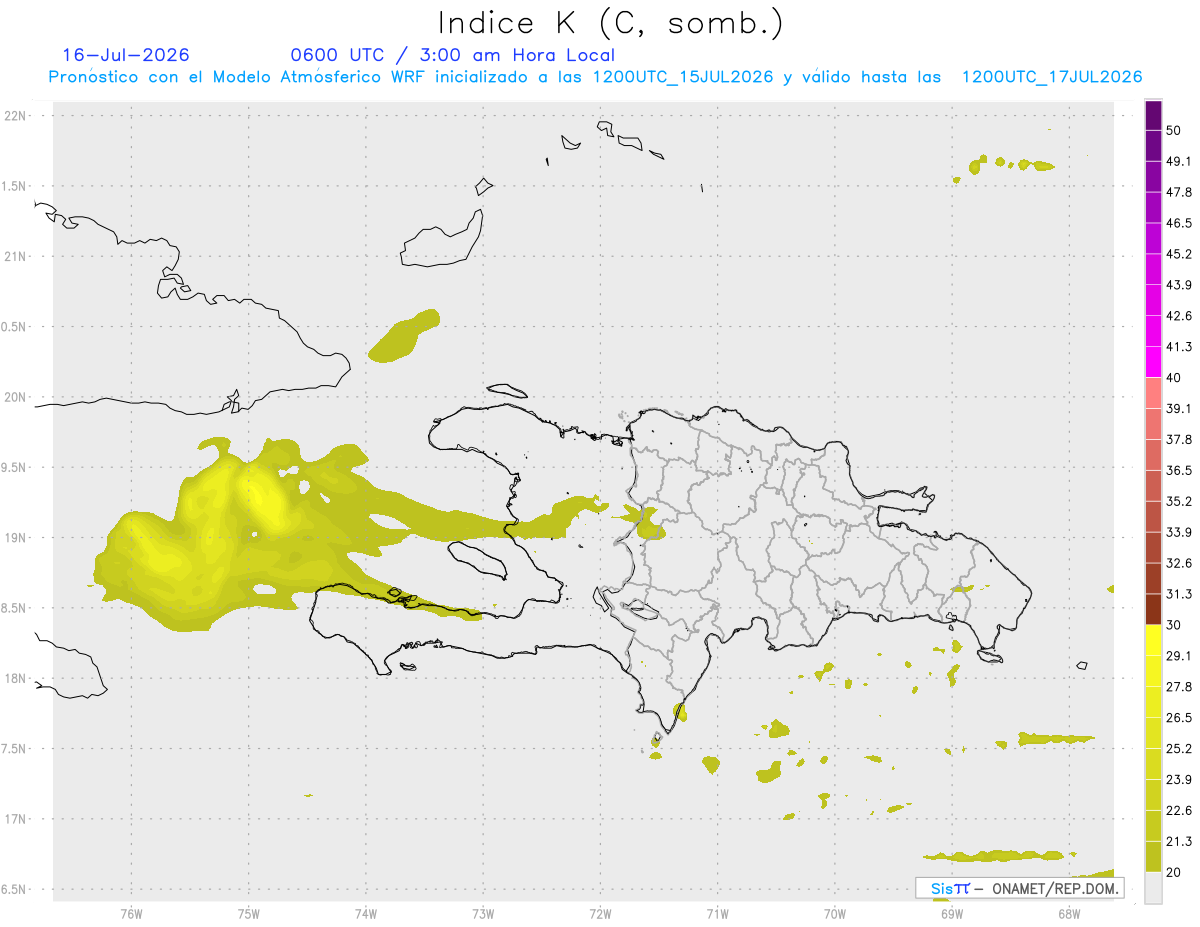Click the '69W' longitude label
1200x927 pixels.
pyautogui.click(x=951, y=914)
